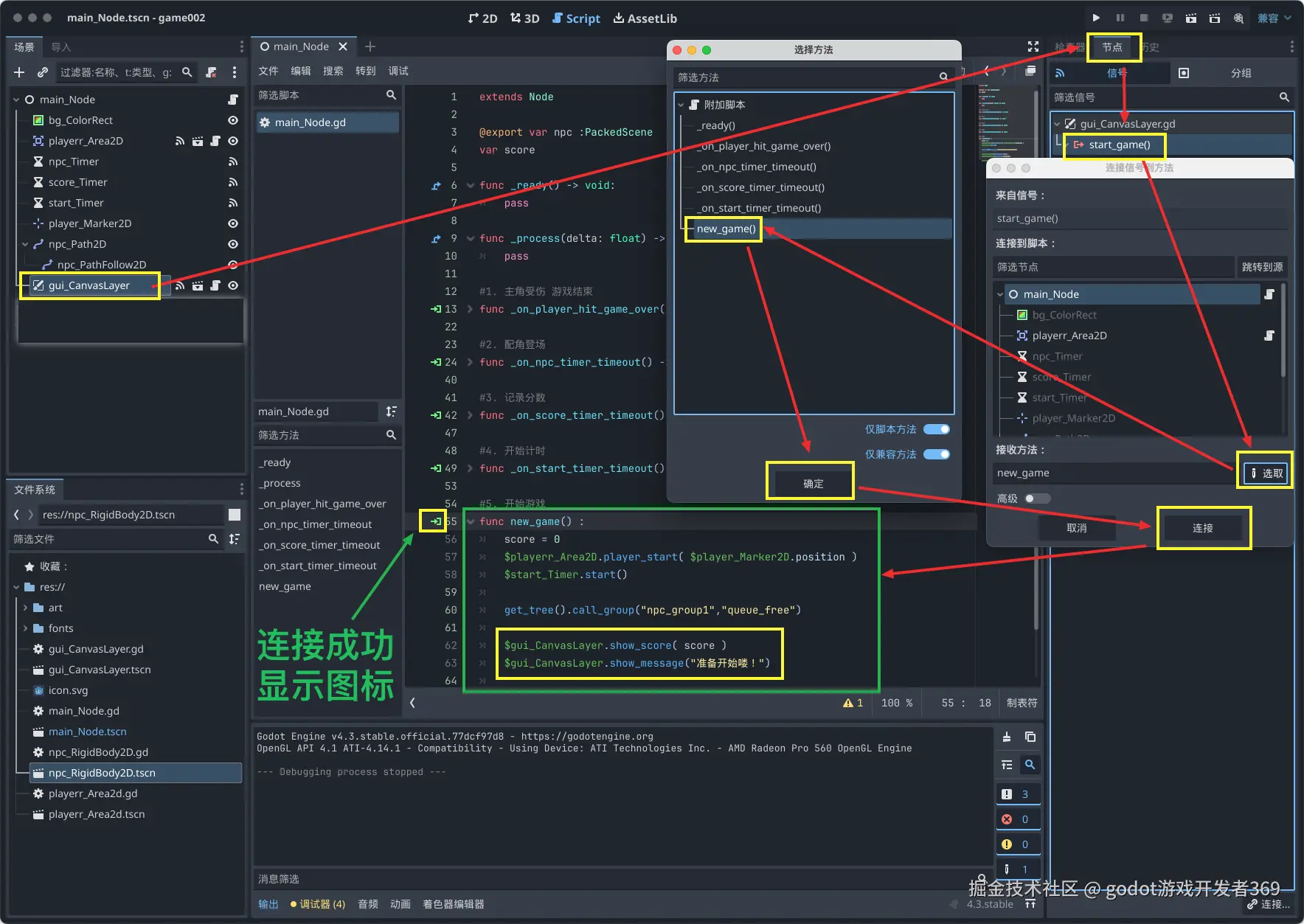
Task: Open the script icon on main_Node row
Action: pyautogui.click(x=233, y=100)
